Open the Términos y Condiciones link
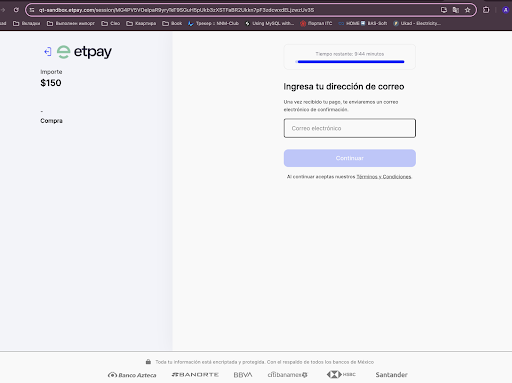Image resolution: width=512 pixels, height=383 pixels. coord(384,177)
